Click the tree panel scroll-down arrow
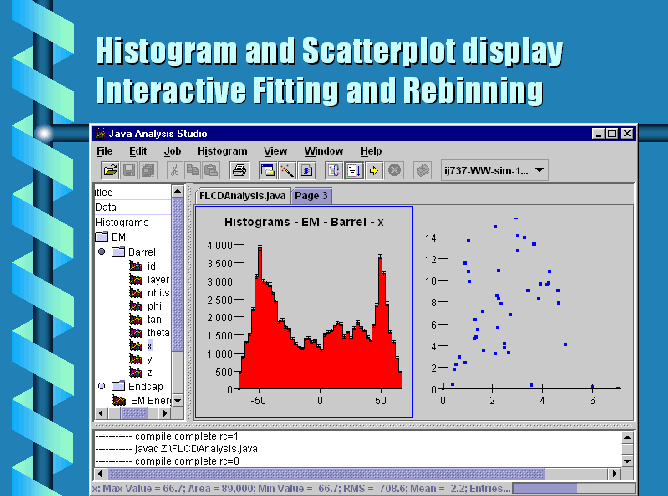This screenshot has width=668, height=496. click(x=178, y=401)
